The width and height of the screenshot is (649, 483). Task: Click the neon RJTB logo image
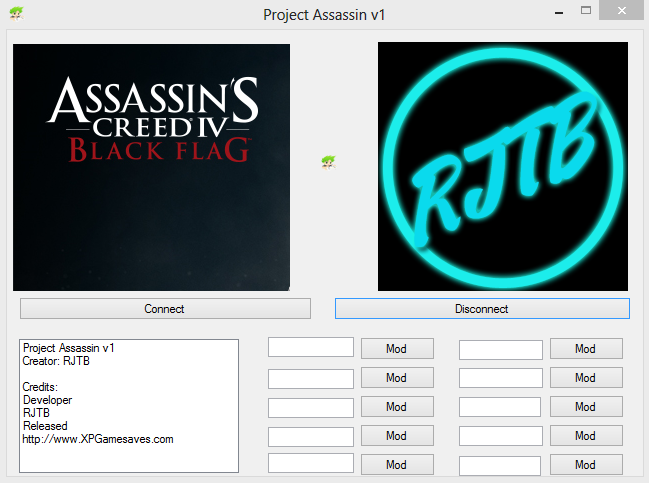pos(502,166)
